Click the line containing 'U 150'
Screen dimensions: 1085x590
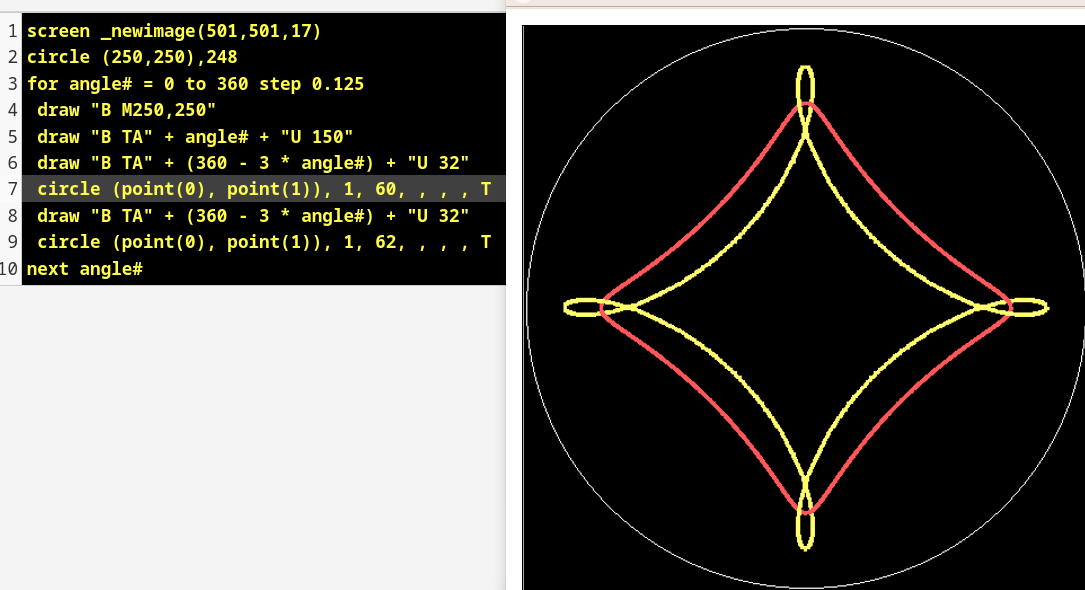[x=195, y=136]
